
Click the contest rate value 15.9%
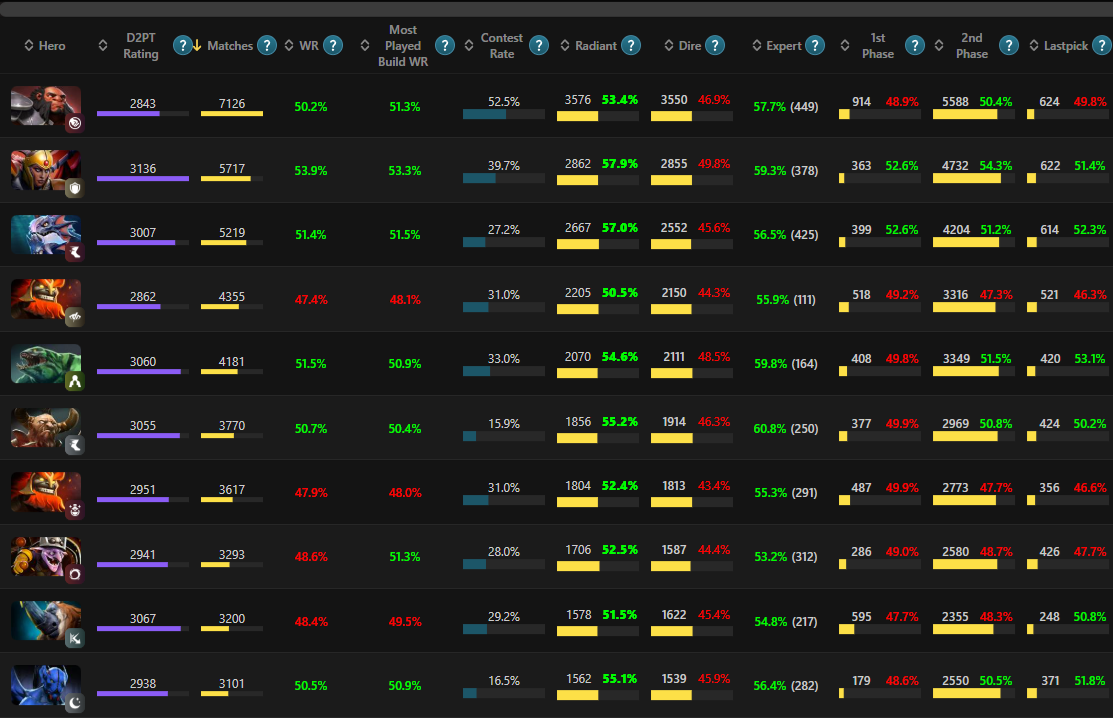(x=504, y=424)
